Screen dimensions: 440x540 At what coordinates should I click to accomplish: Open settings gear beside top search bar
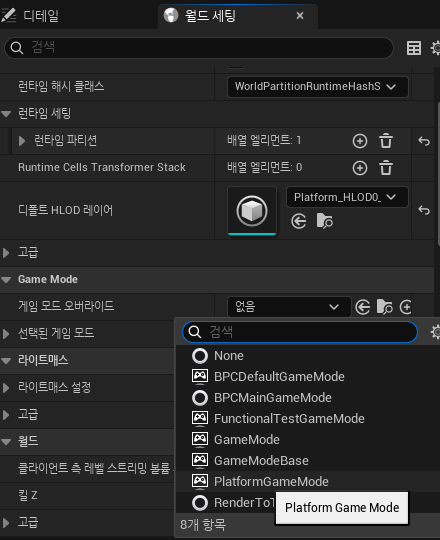pyautogui.click(x=436, y=48)
